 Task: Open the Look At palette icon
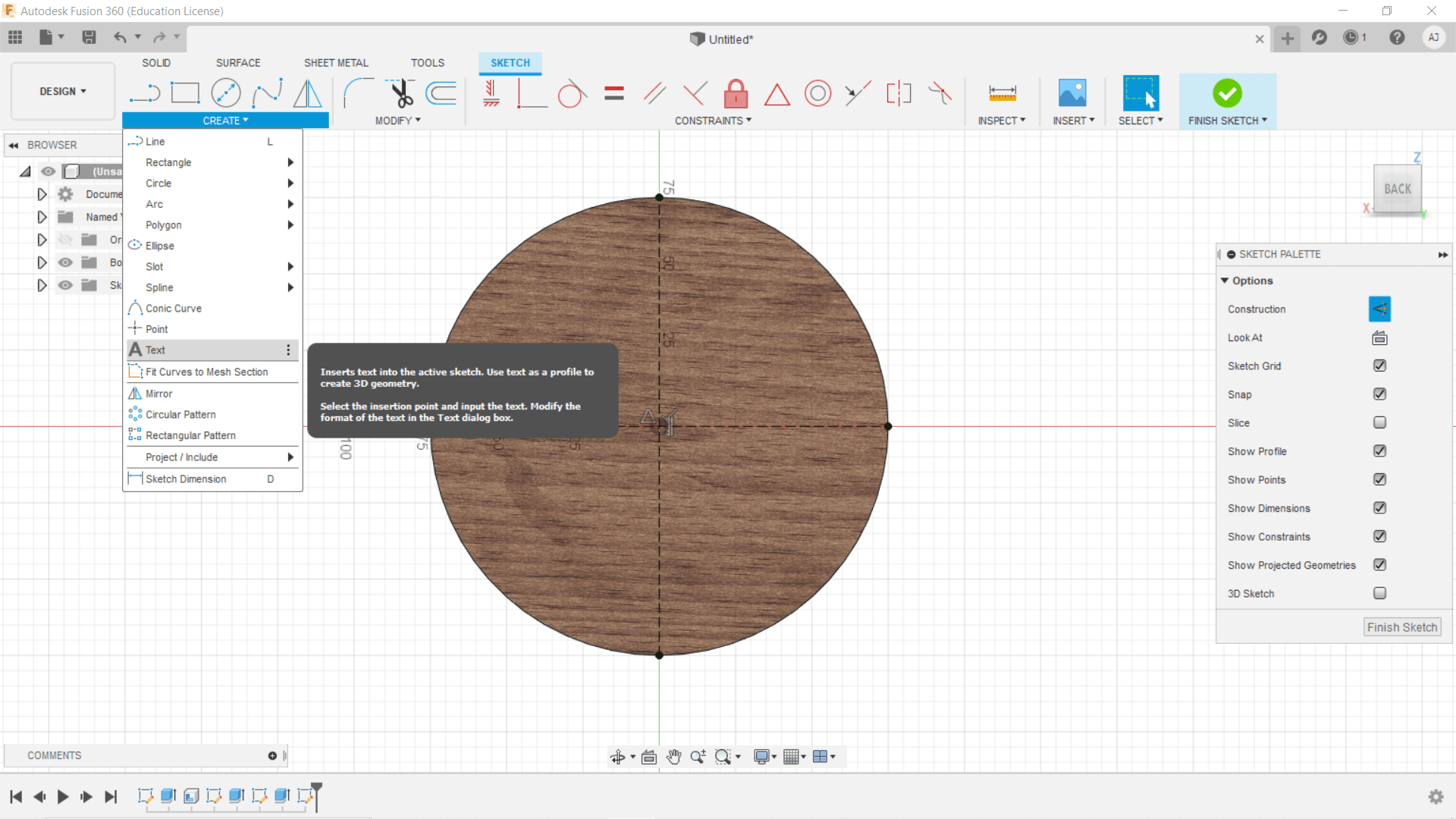(x=1379, y=338)
